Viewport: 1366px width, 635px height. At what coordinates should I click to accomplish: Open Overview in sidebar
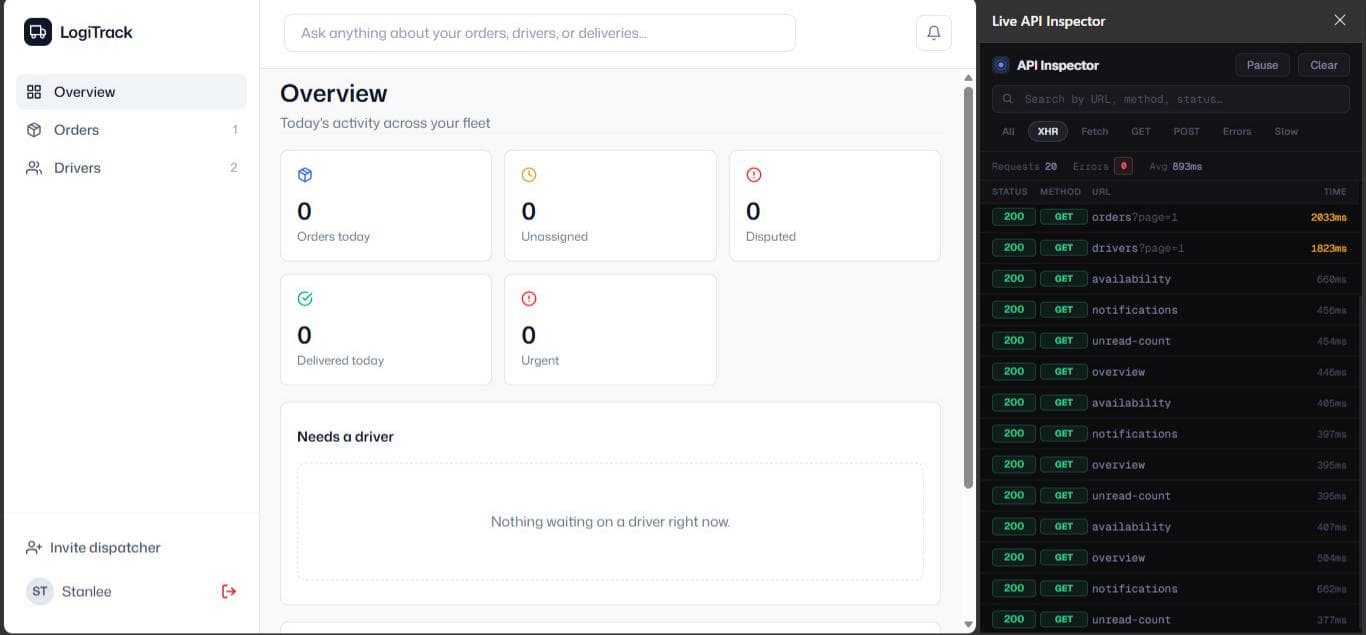click(132, 92)
